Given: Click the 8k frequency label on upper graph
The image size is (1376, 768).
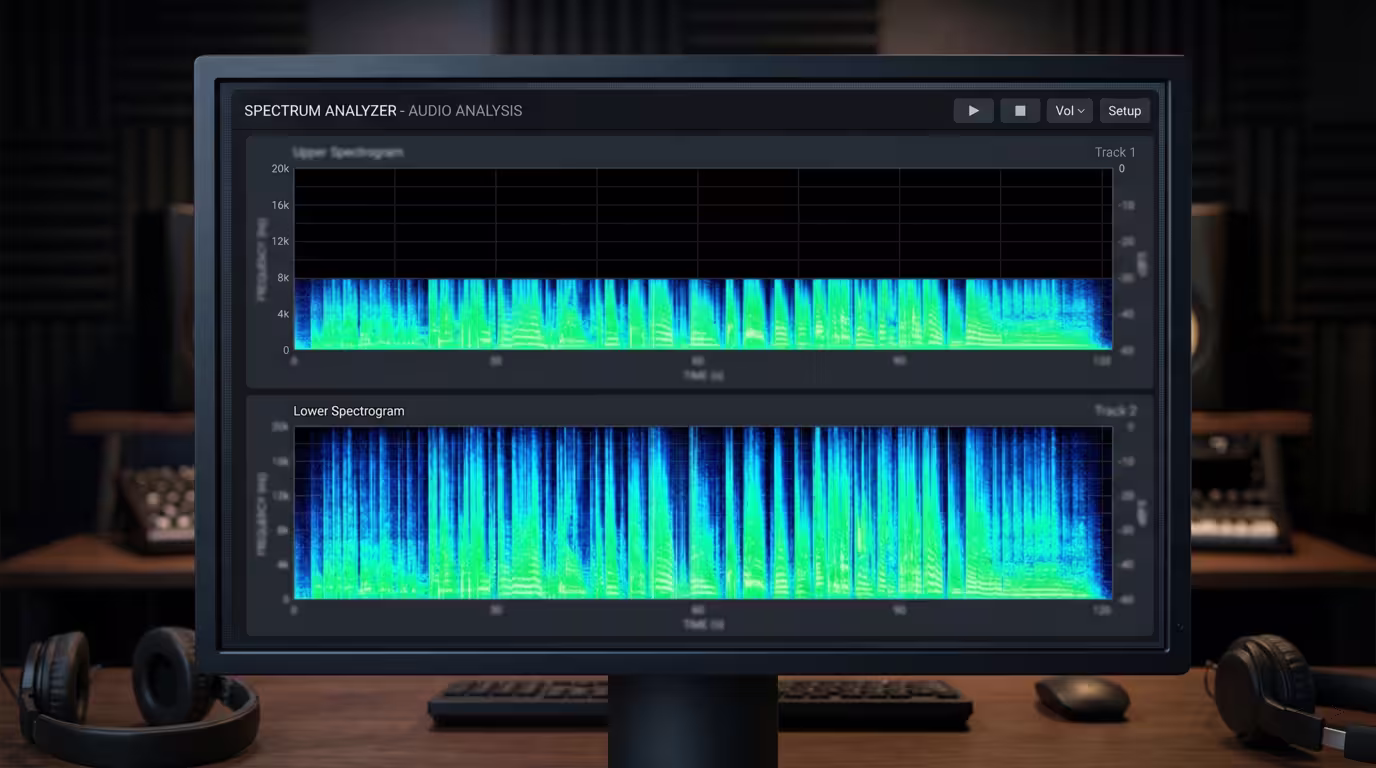Looking at the screenshot, I should 282,278.
